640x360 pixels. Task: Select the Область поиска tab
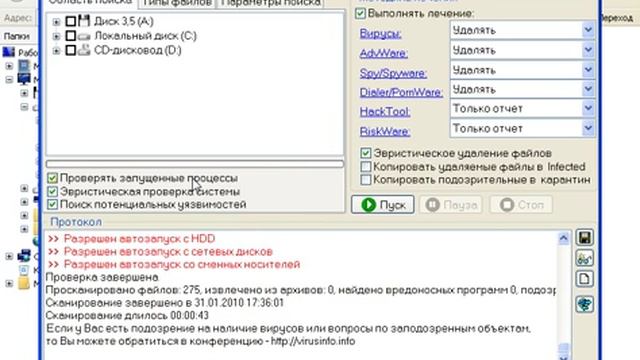(x=90, y=3)
